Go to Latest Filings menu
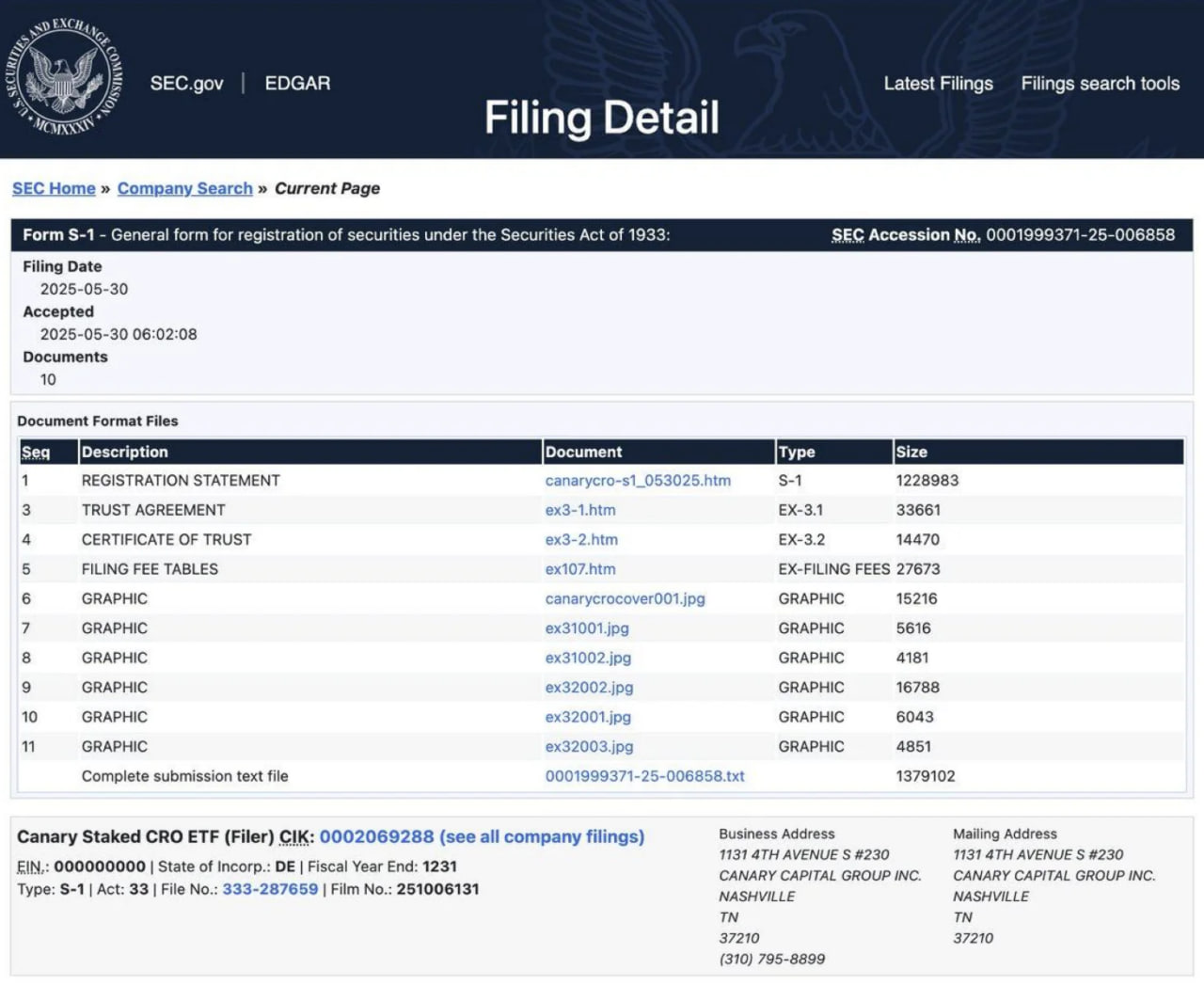The width and height of the screenshot is (1204, 985). 938,84
